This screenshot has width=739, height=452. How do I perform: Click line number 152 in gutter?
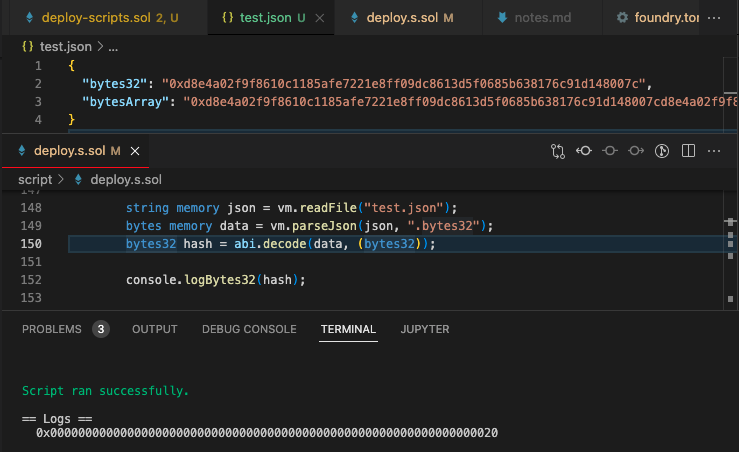click(31, 280)
